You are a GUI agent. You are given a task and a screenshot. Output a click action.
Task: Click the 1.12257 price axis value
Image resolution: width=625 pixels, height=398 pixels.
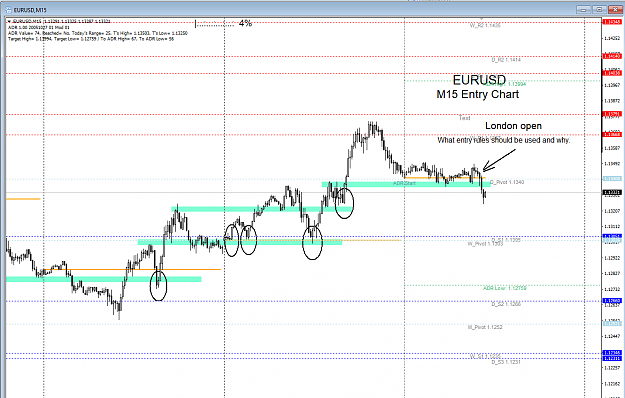[x=612, y=368]
